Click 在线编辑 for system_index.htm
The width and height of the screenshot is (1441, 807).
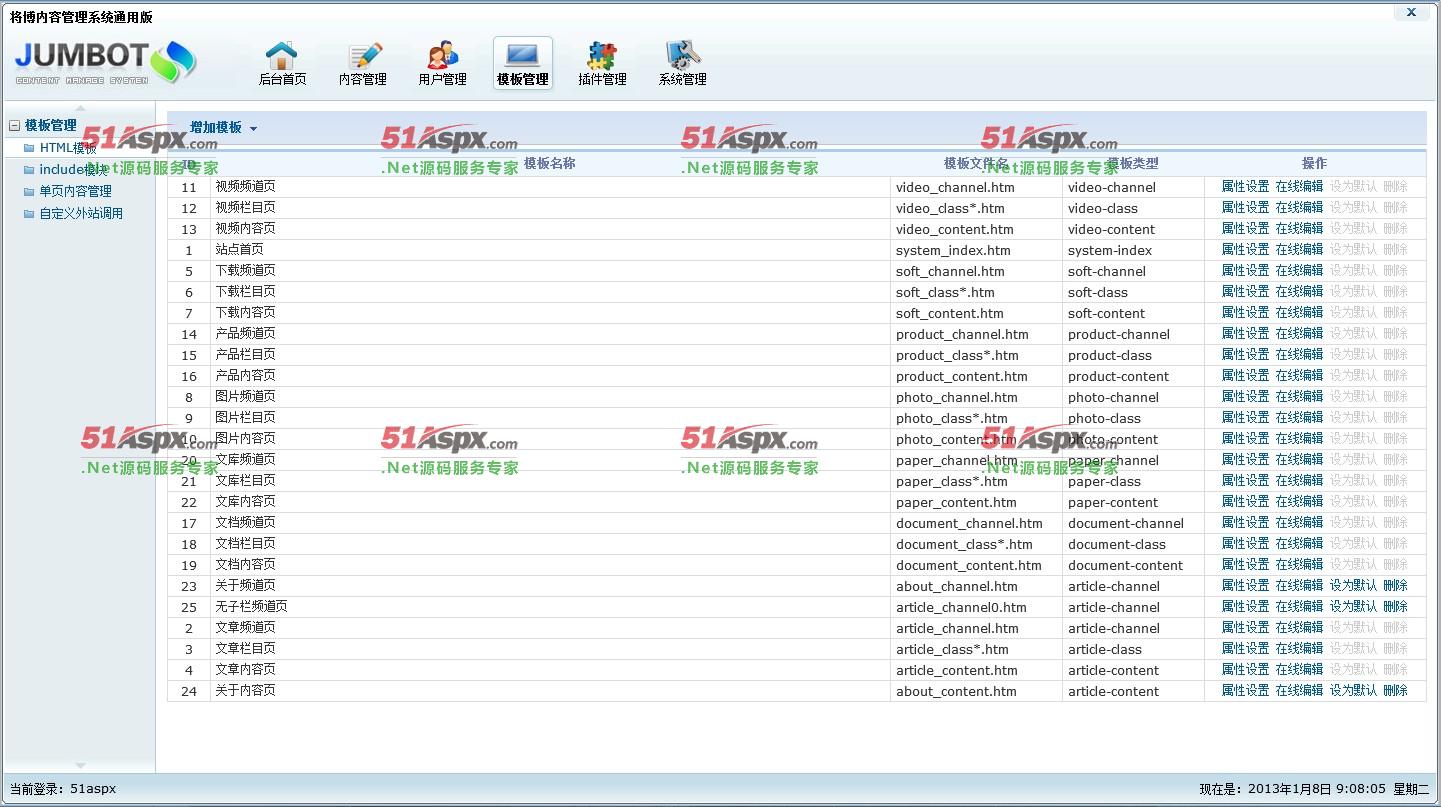(x=1299, y=250)
